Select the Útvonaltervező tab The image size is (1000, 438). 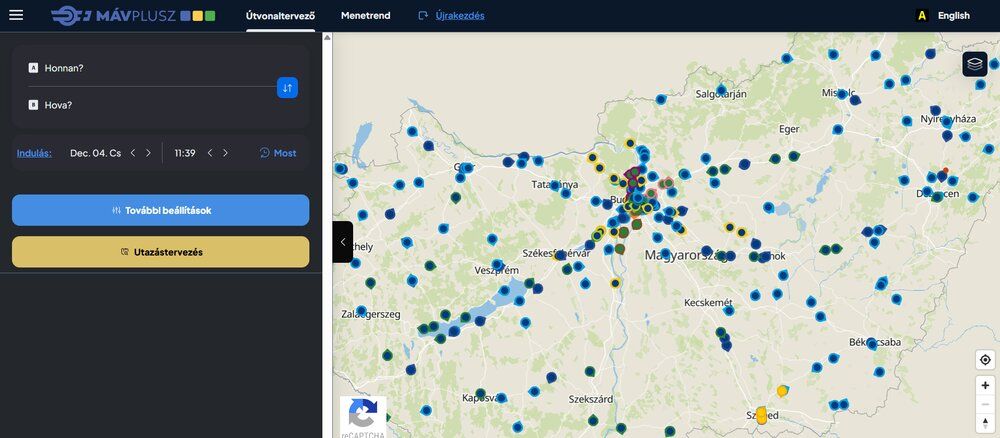[279, 16]
